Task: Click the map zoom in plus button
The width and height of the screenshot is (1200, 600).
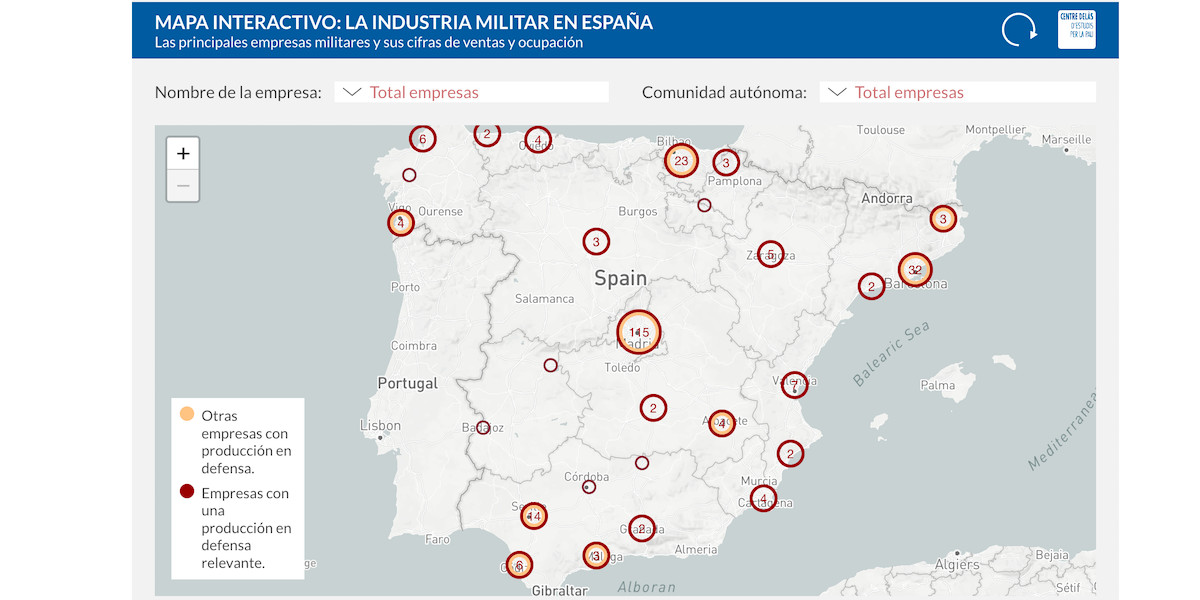Action: (183, 154)
